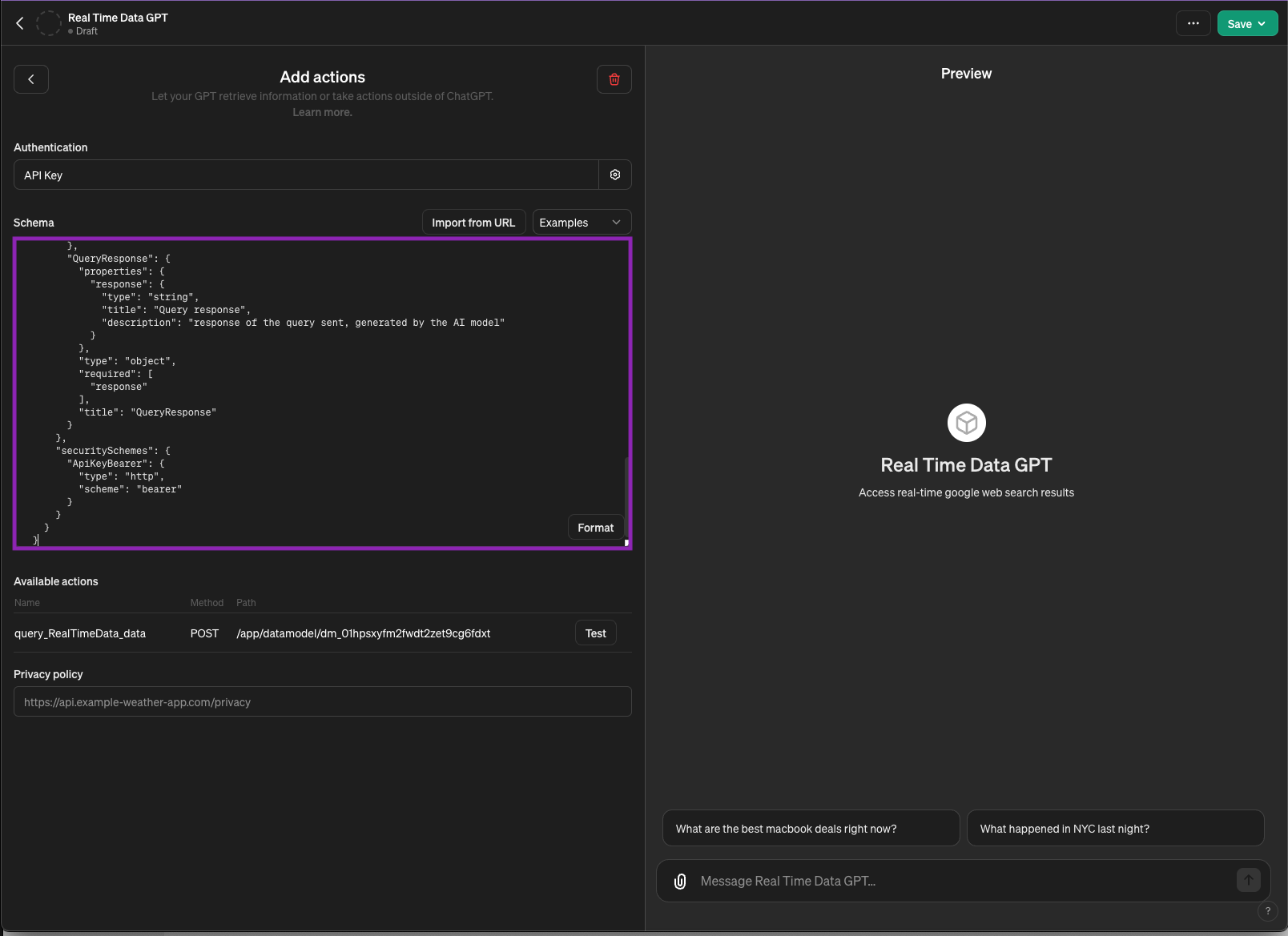Click the Privacy policy URL field
This screenshot has width=1288, height=936.
(x=323, y=701)
